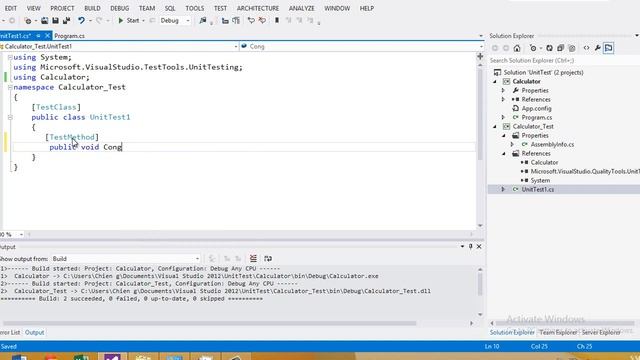The image size is (640, 360).
Task: Toggle word wrap in Output panel
Action: click(268, 258)
